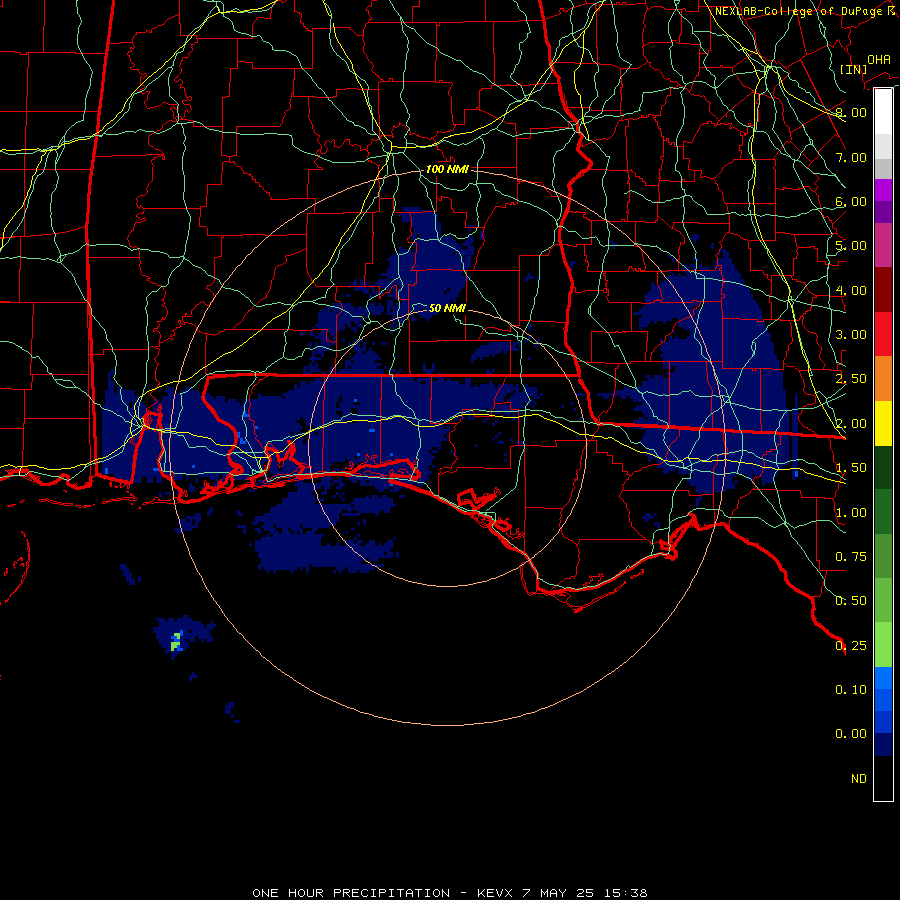Click the ONE HOUR PRECIPITATION footer caption
Image resolution: width=900 pixels, height=900 pixels.
tap(450, 893)
